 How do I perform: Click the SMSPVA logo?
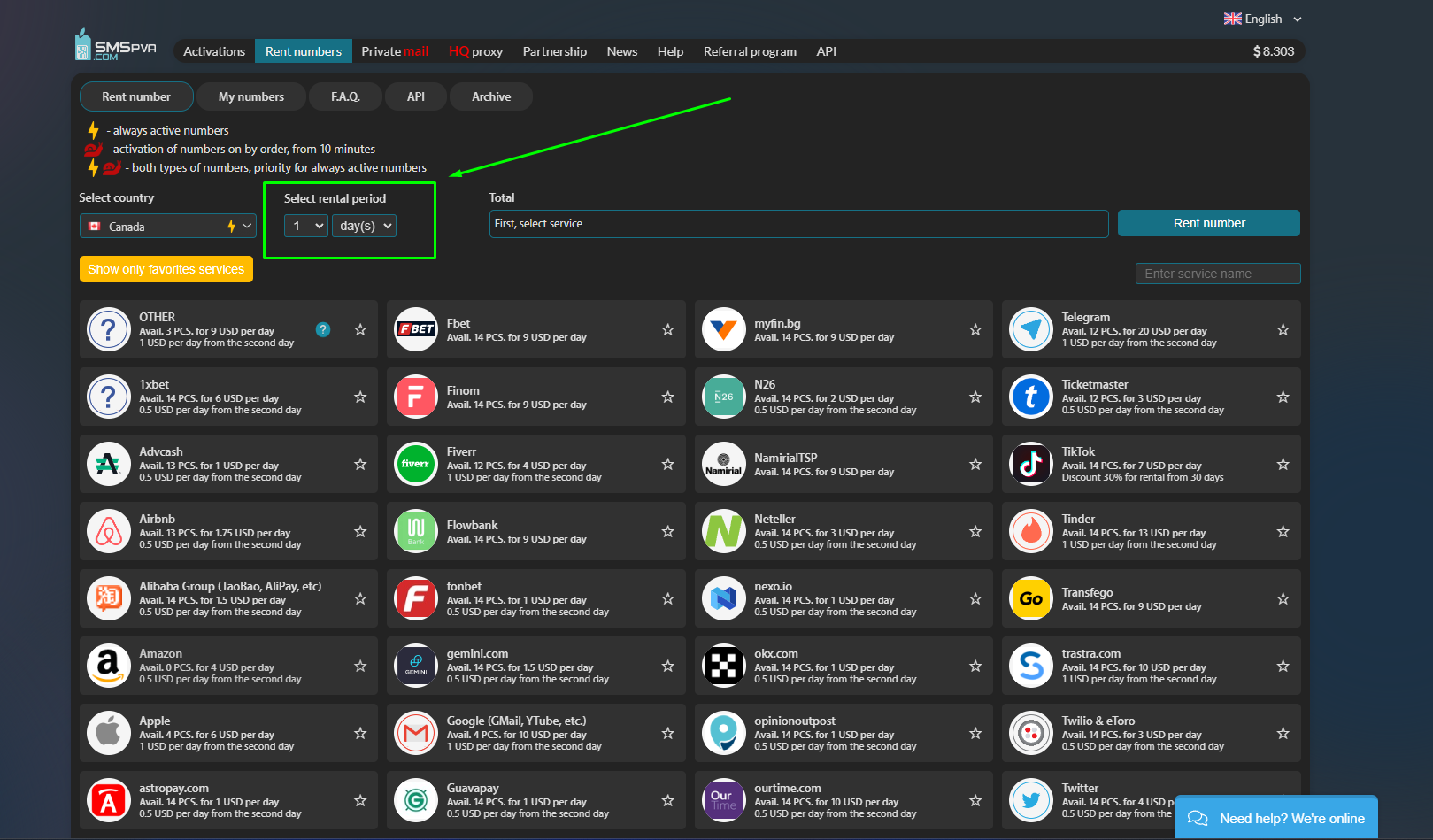(x=116, y=45)
